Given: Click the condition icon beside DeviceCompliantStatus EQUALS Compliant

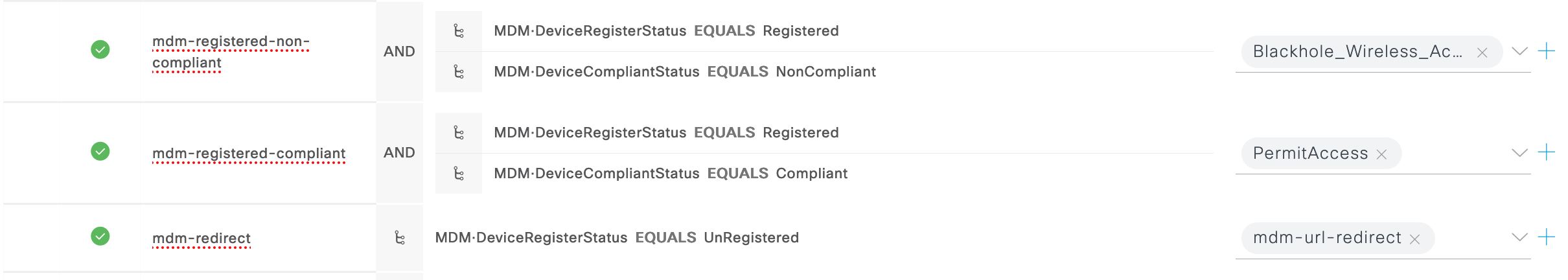Looking at the screenshot, I should pyautogui.click(x=459, y=174).
